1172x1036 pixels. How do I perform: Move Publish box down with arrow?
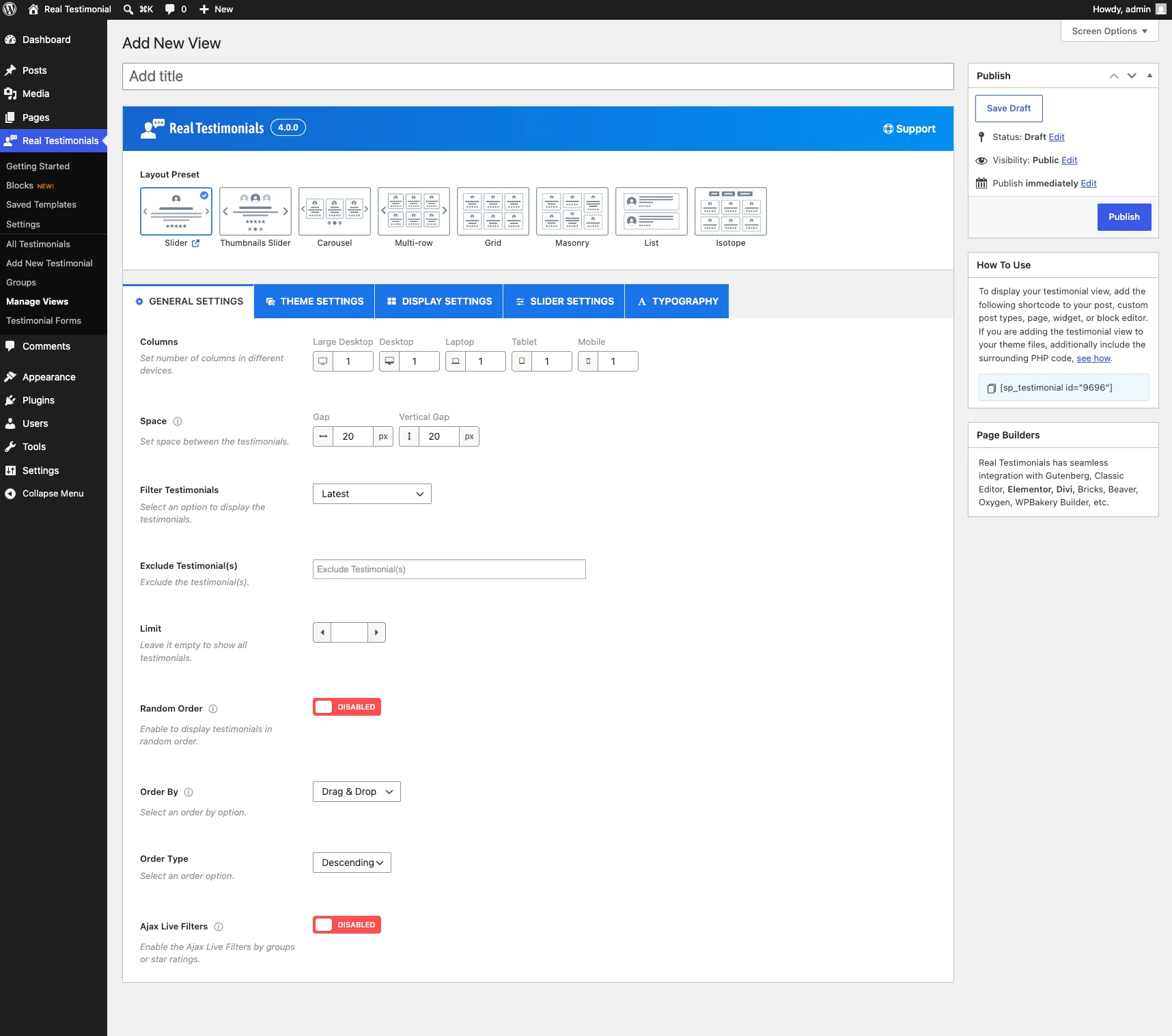click(1132, 76)
